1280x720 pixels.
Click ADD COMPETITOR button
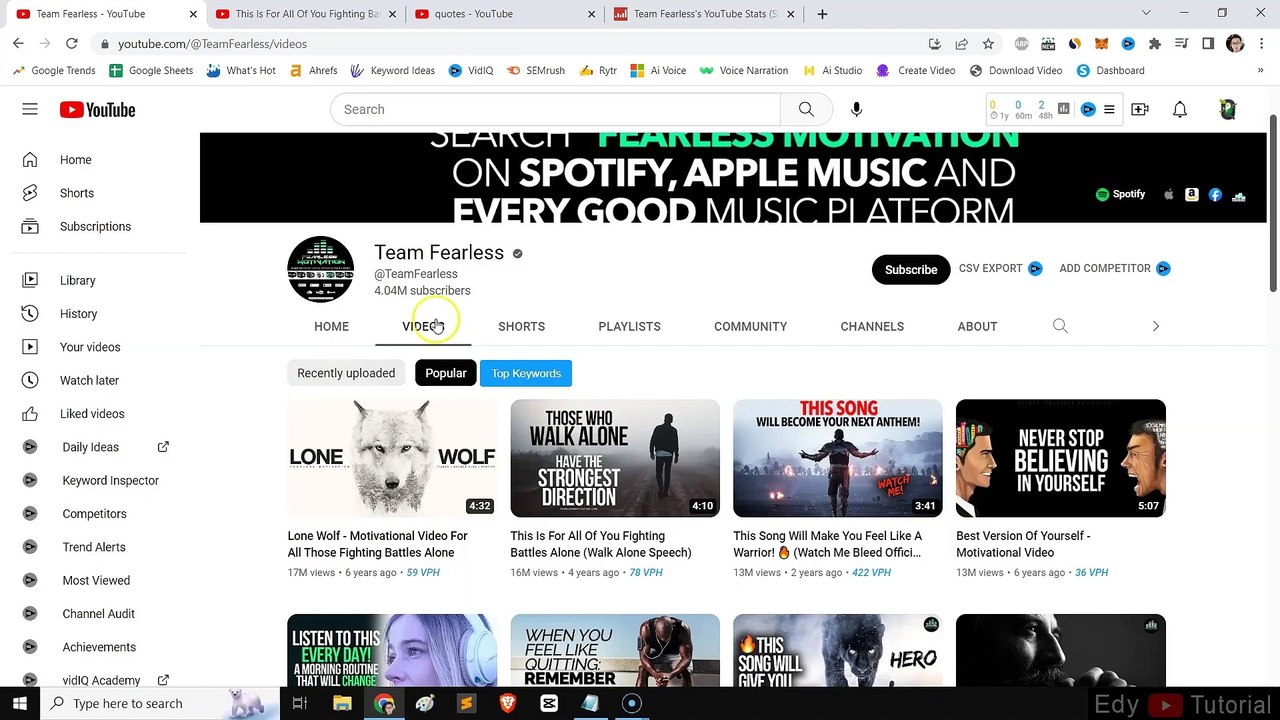1114,268
